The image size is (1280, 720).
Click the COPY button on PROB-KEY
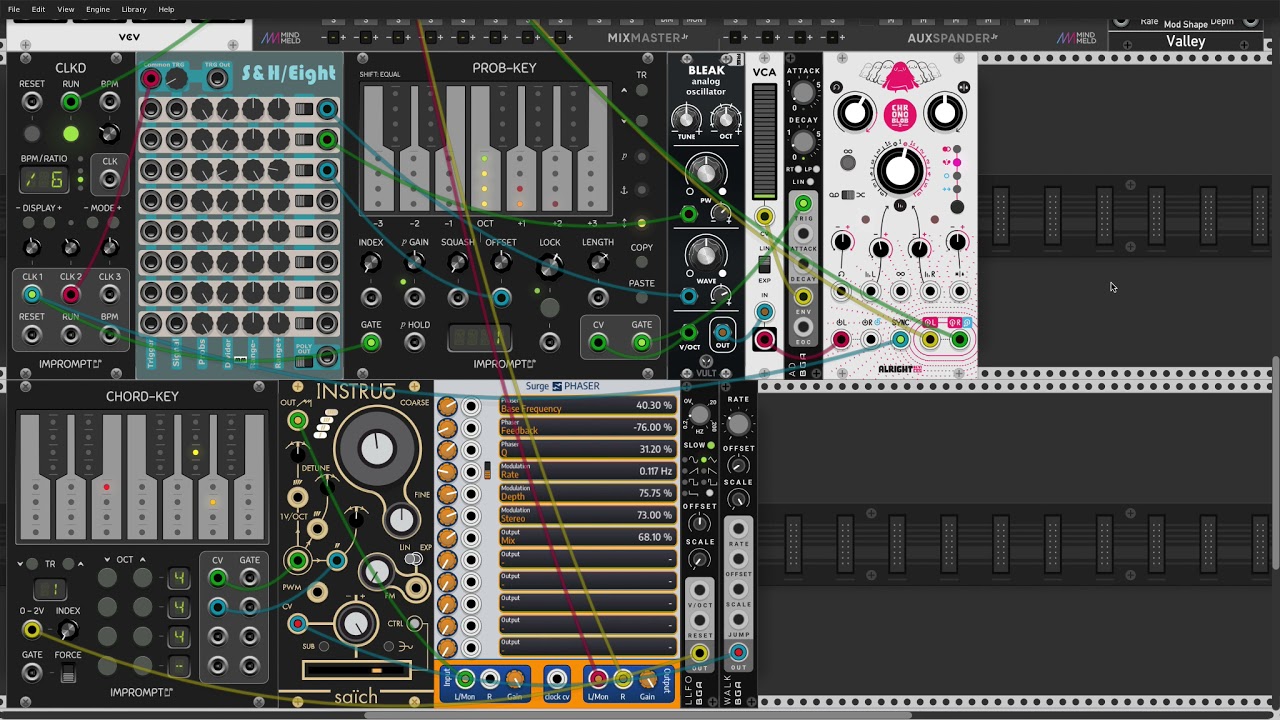click(642, 264)
